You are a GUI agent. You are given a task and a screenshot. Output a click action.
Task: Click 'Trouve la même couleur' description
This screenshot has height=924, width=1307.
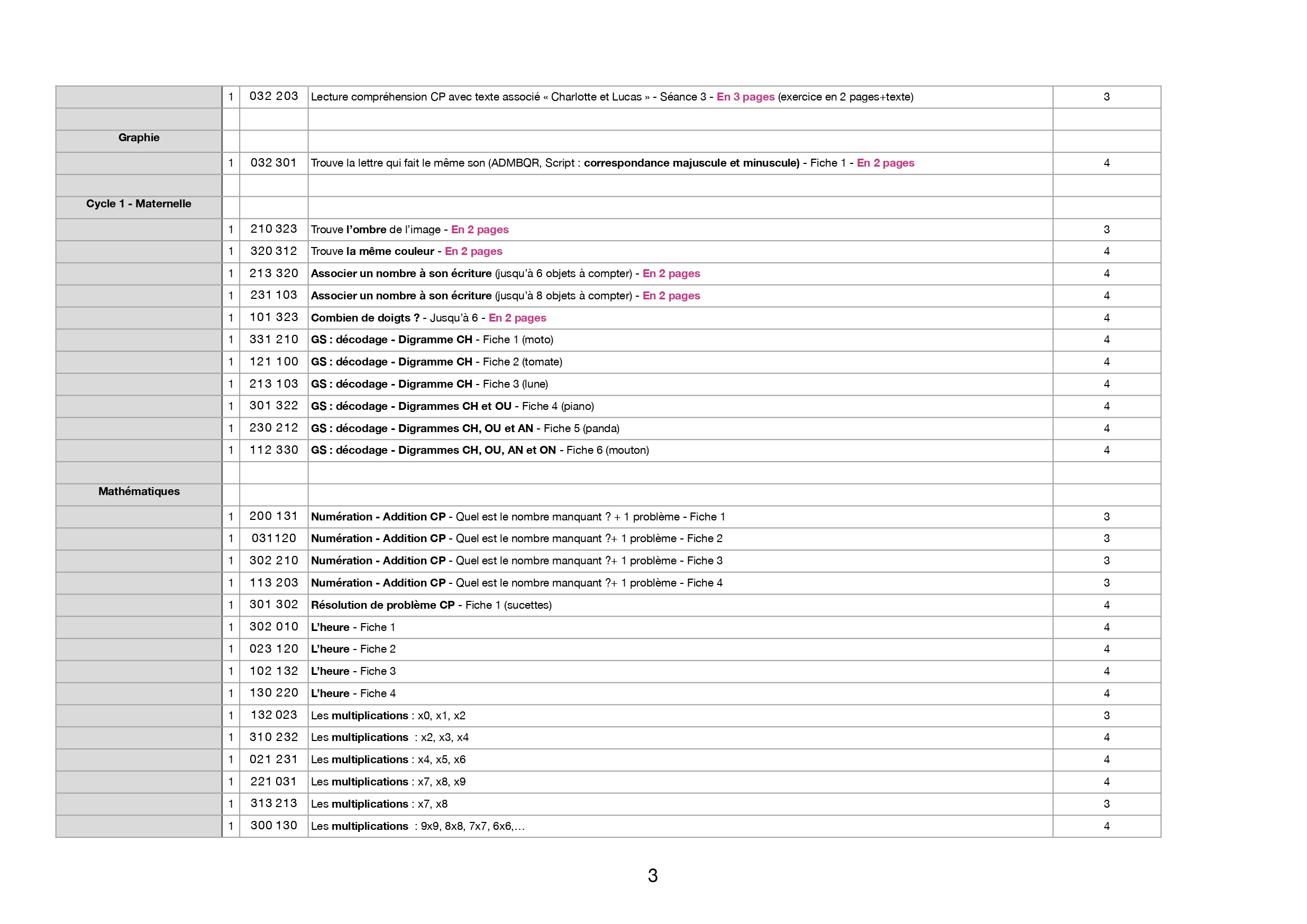tap(406, 251)
